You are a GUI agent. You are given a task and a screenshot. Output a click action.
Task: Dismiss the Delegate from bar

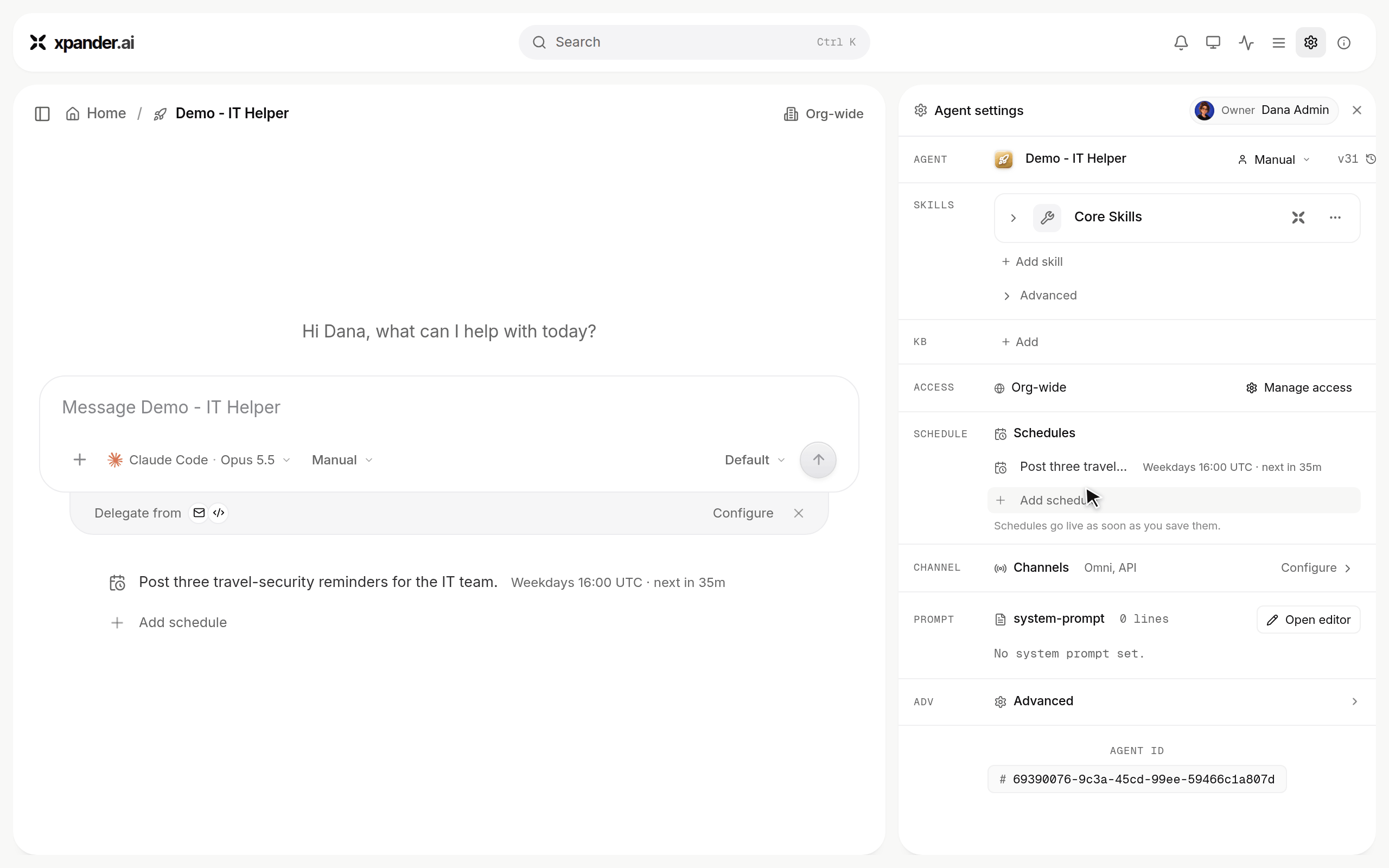(798, 513)
